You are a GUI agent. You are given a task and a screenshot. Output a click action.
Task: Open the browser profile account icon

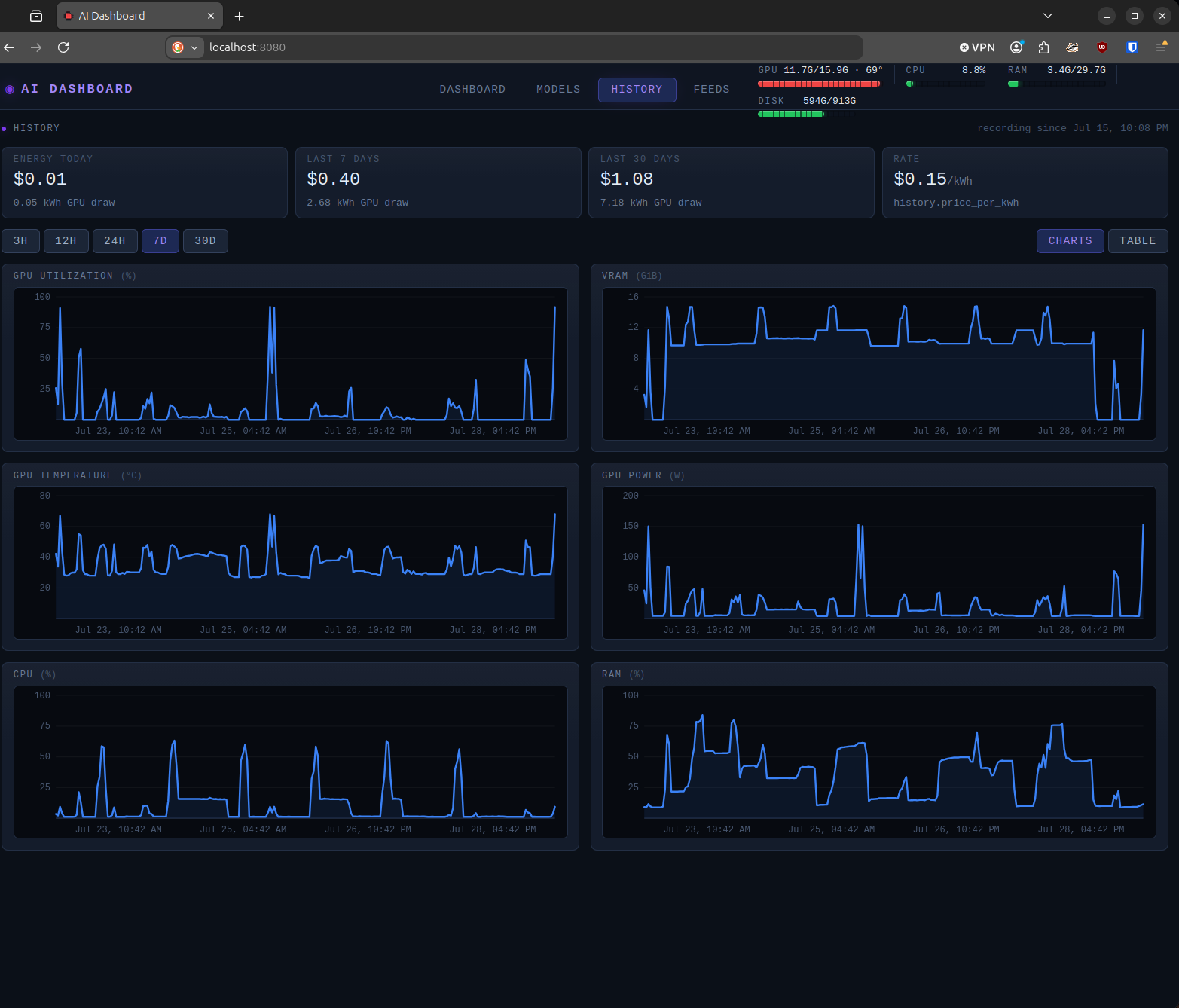tap(1017, 47)
